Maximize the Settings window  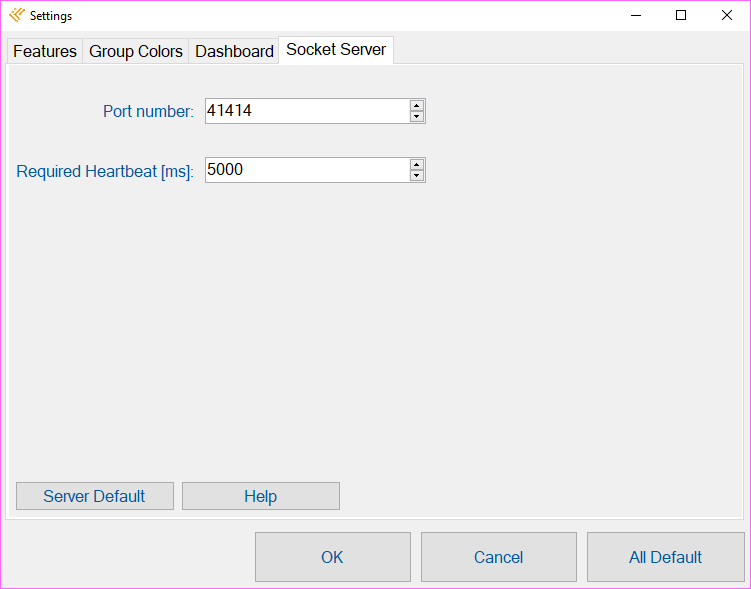pos(681,15)
